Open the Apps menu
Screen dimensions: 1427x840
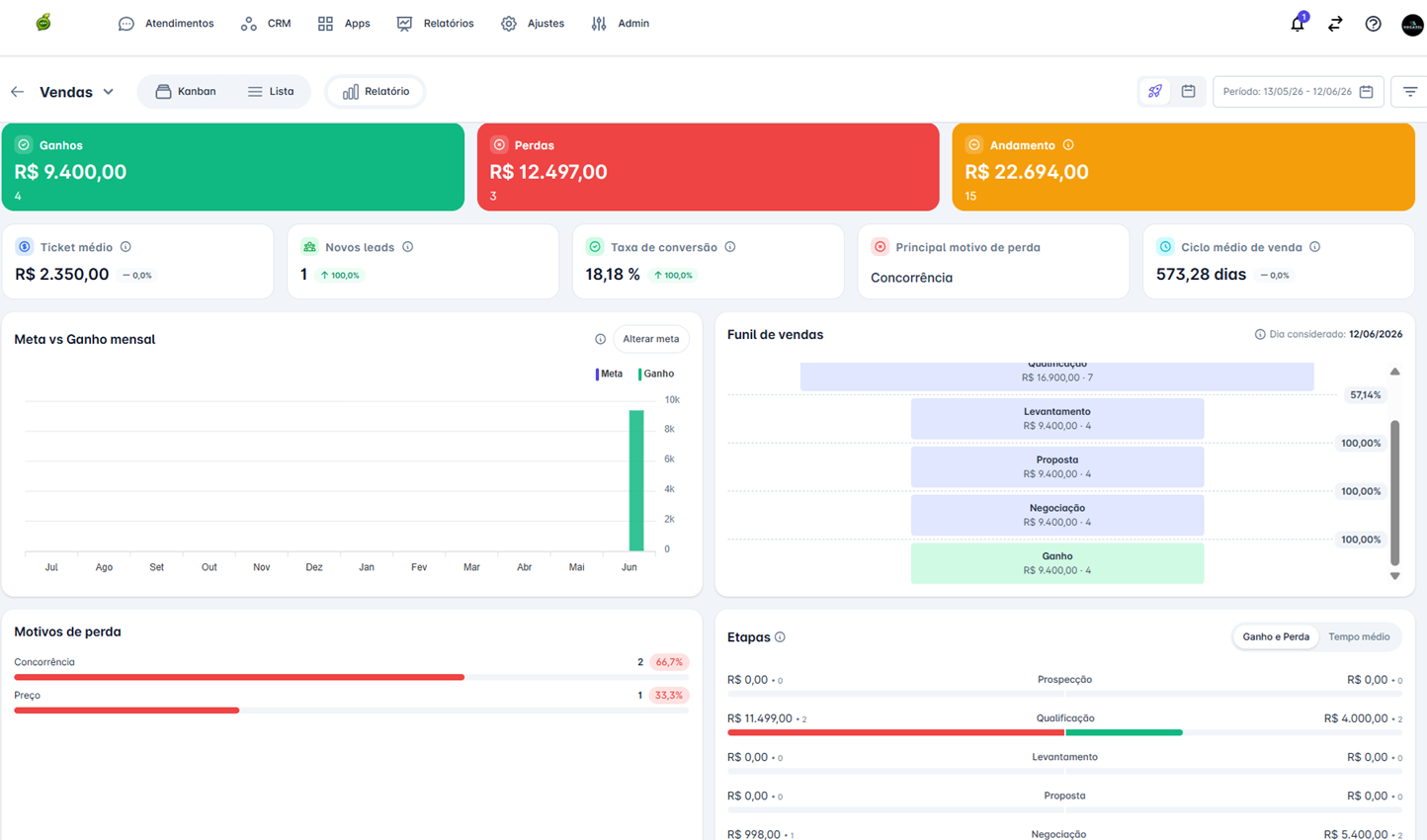click(x=344, y=24)
